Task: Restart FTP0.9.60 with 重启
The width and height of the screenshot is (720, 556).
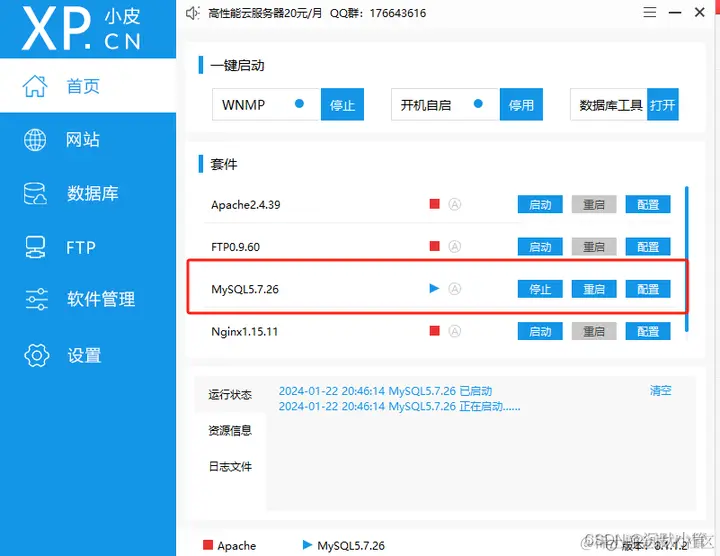Action: click(x=594, y=247)
